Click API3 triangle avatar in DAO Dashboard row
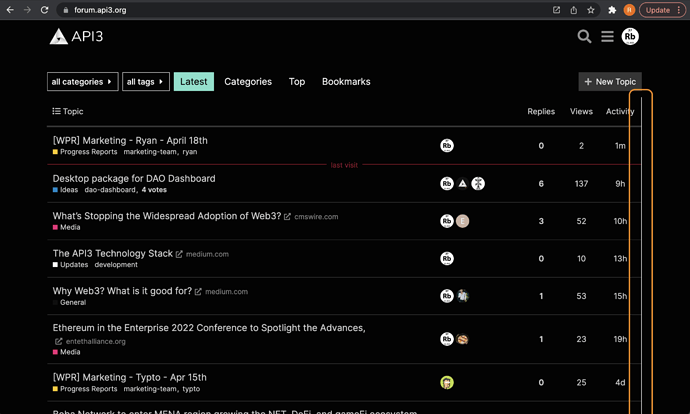Screen dimensions: 690x414 point(462,183)
